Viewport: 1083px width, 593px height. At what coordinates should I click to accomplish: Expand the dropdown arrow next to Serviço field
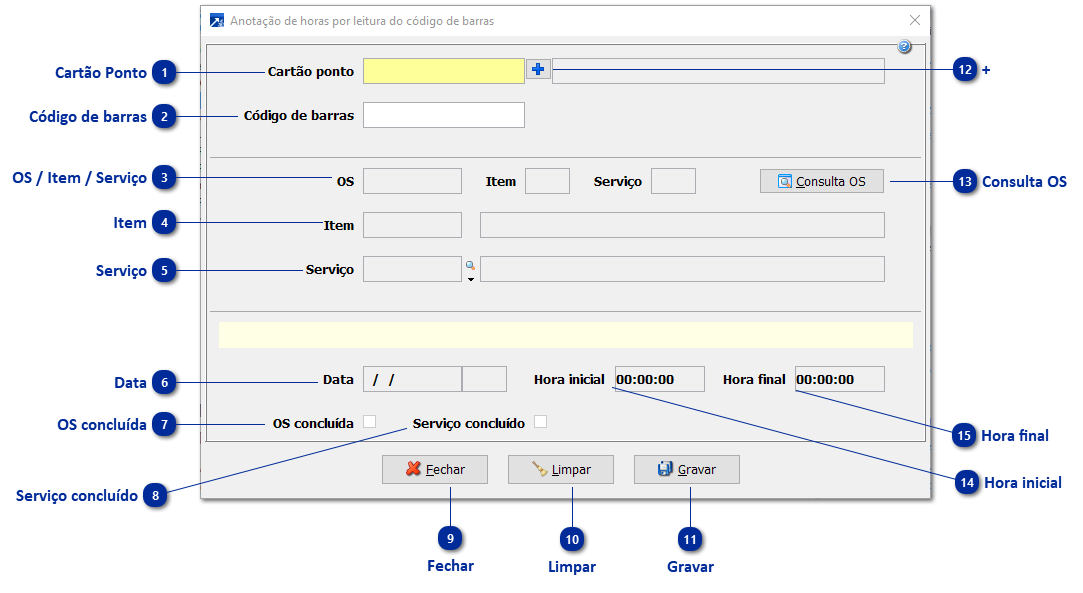click(x=471, y=280)
